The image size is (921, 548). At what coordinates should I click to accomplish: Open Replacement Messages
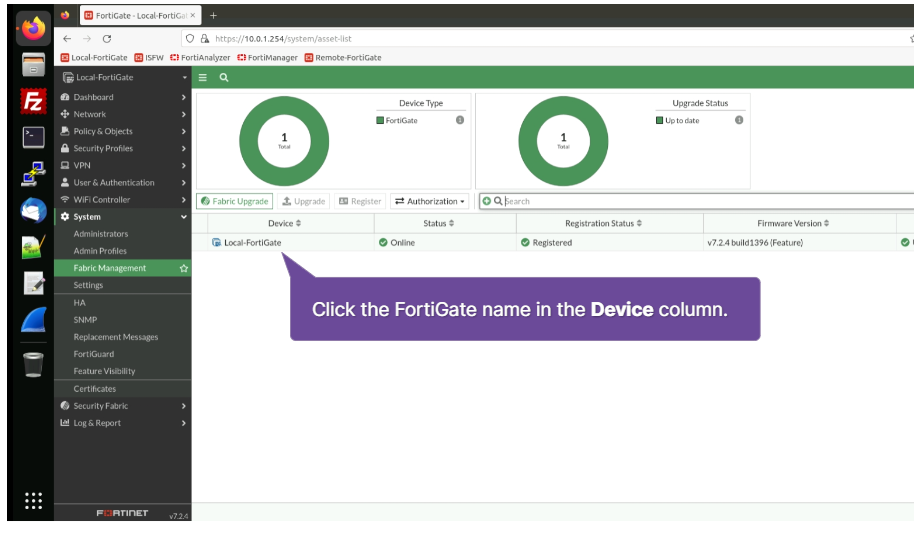coord(116,337)
